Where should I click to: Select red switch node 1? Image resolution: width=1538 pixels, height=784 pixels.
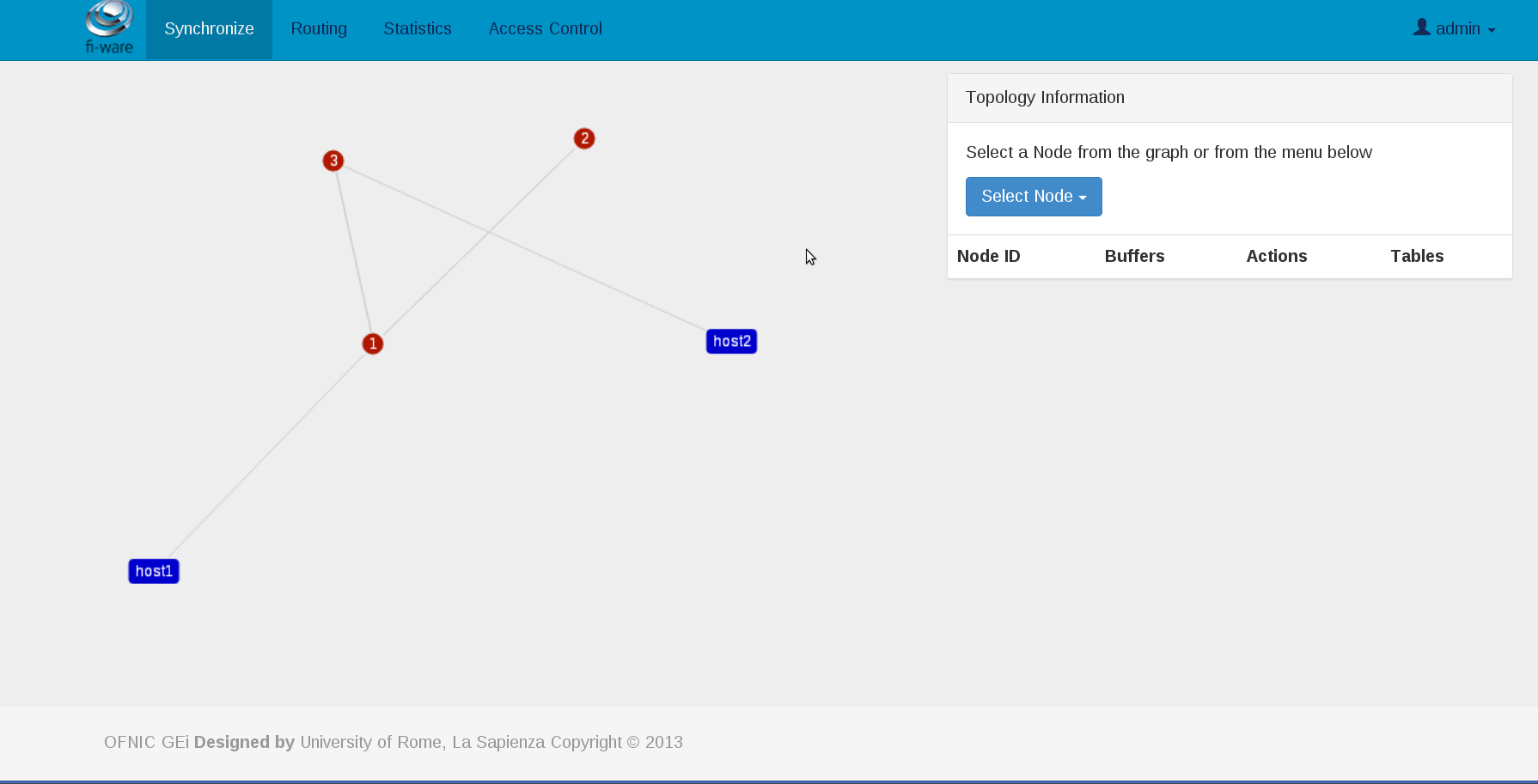click(373, 343)
